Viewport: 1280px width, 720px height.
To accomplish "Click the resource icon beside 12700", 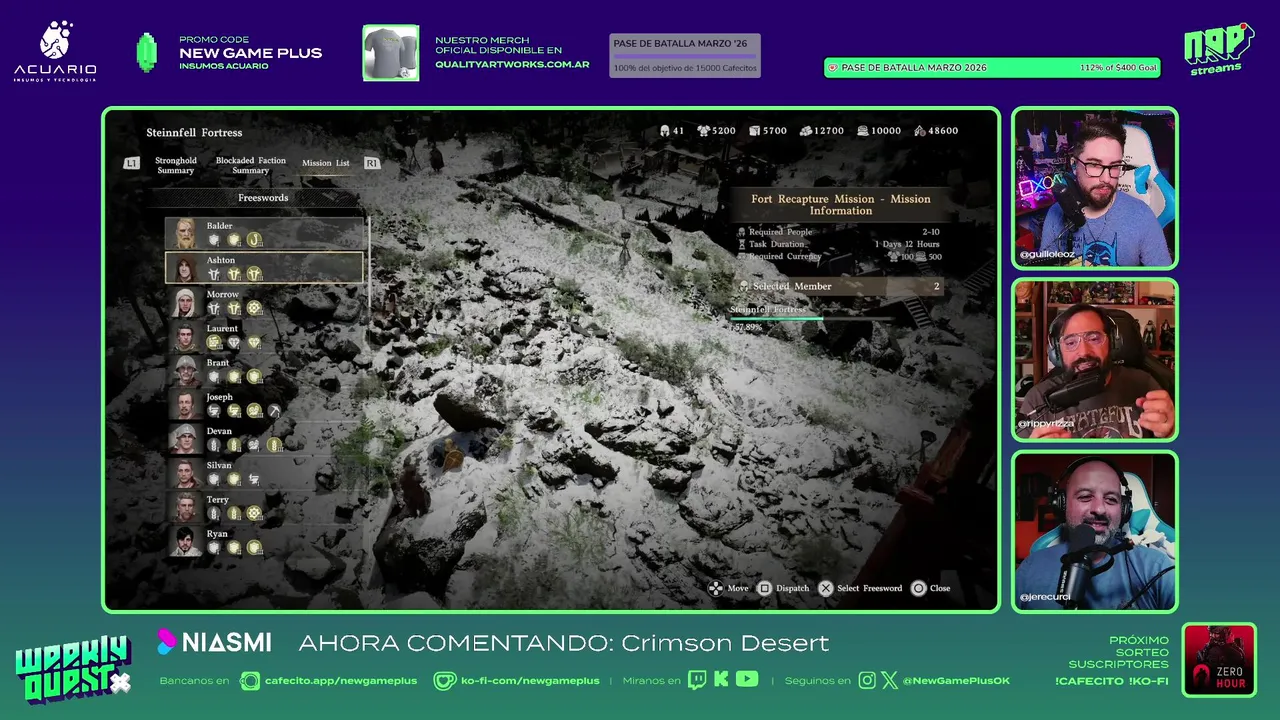I will point(806,131).
